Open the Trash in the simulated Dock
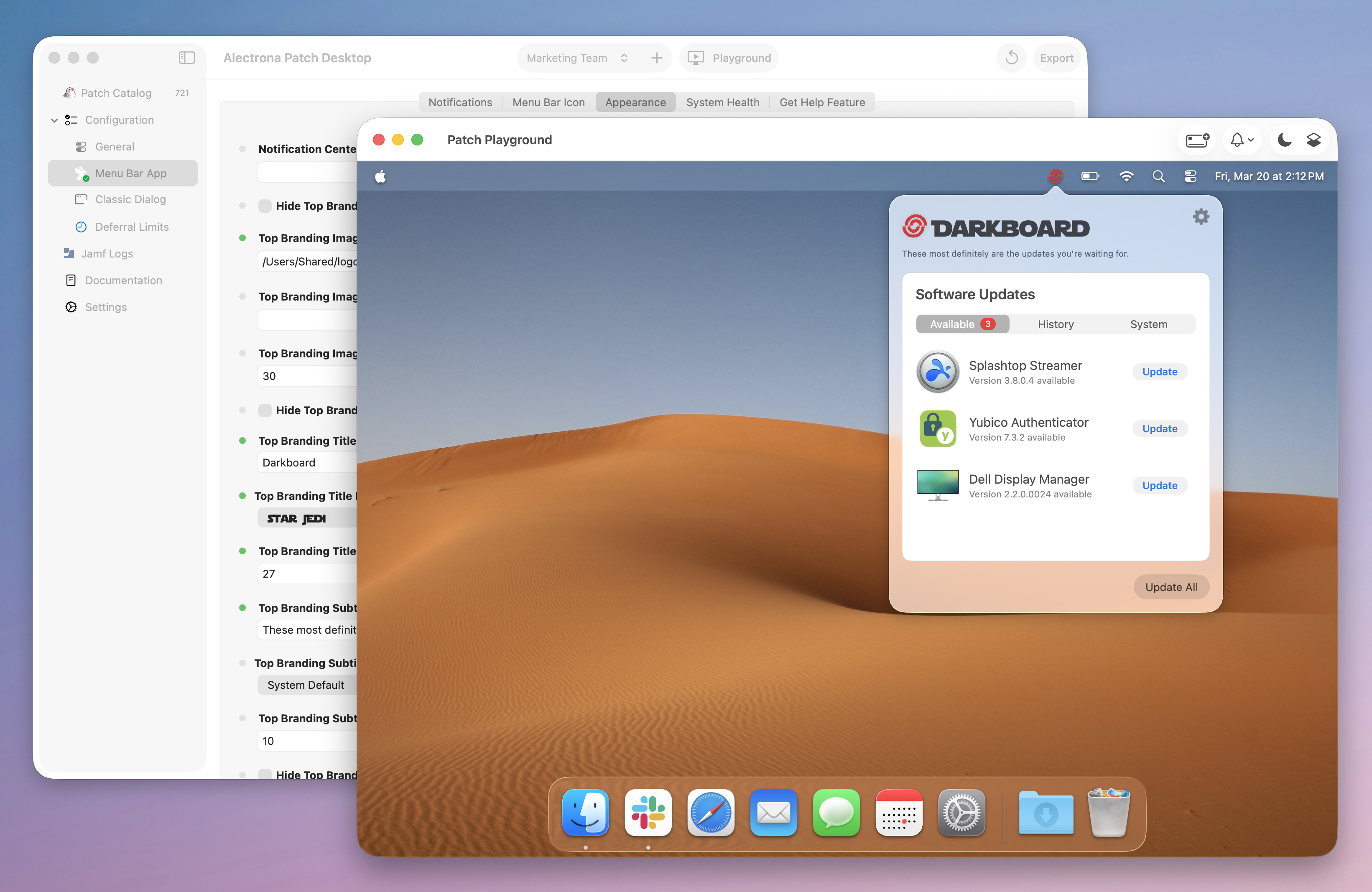1372x892 pixels. [x=1108, y=813]
